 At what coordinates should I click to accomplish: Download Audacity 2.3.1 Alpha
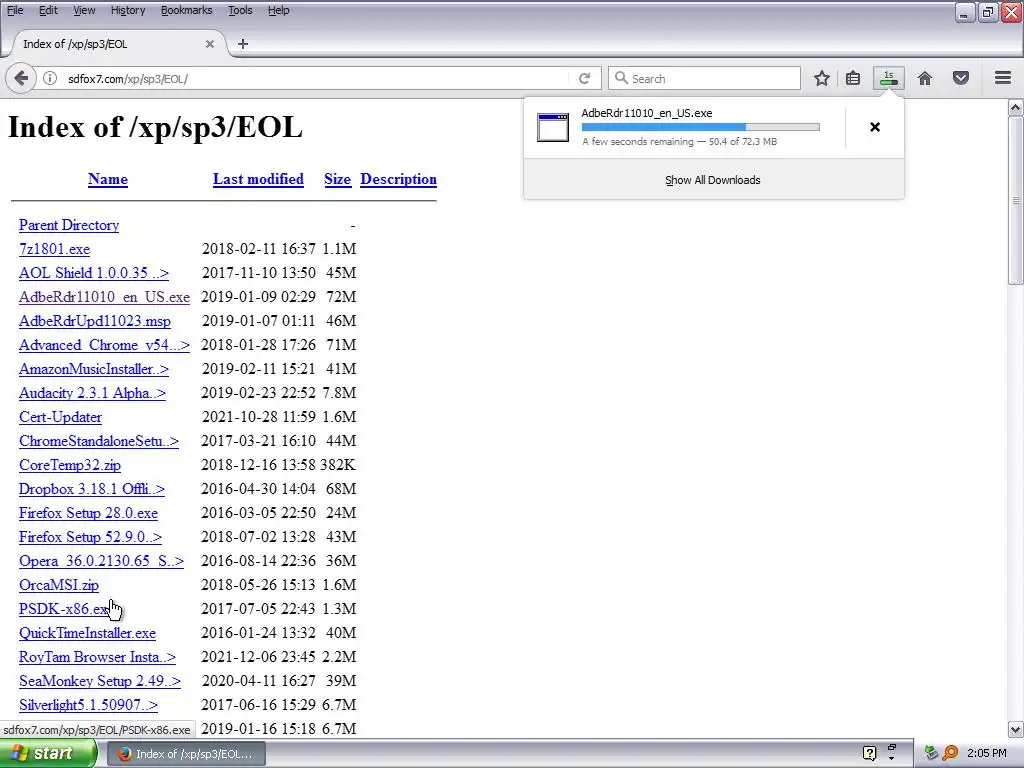click(x=92, y=393)
